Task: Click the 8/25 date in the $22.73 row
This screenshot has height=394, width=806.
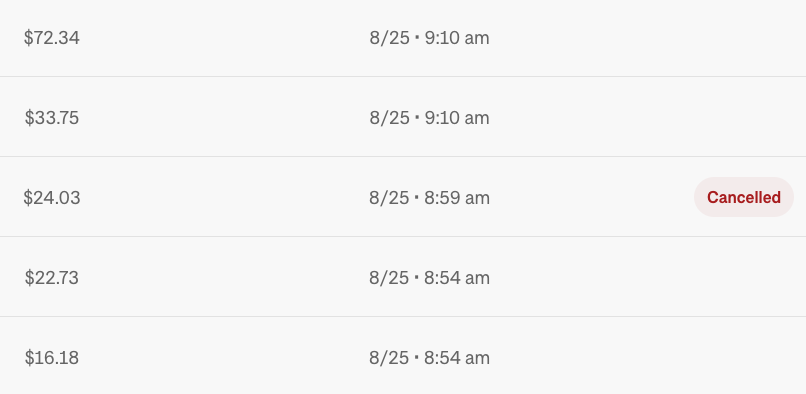Action: coord(390,278)
